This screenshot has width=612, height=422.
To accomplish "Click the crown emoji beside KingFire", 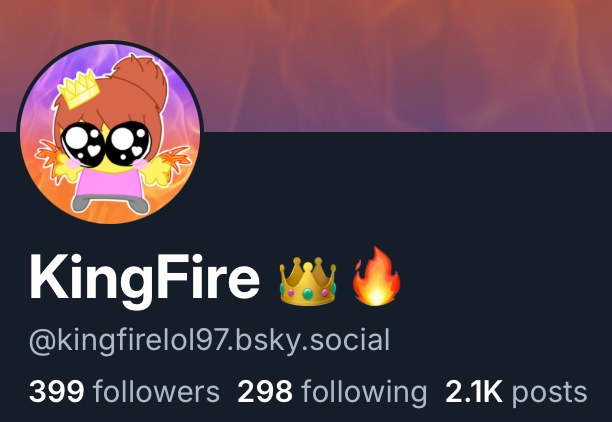I will tap(308, 281).
